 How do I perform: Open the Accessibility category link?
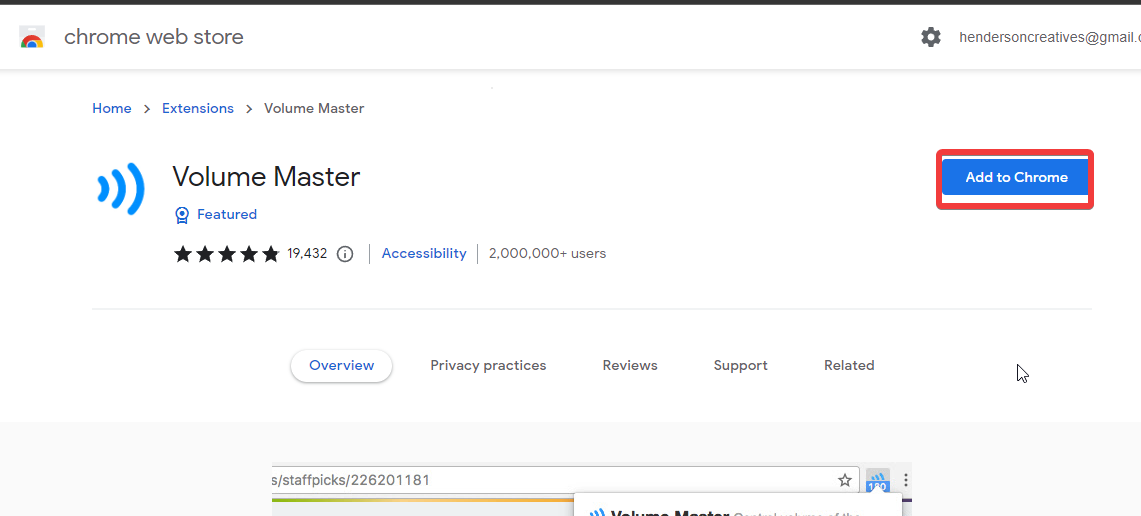(x=424, y=253)
